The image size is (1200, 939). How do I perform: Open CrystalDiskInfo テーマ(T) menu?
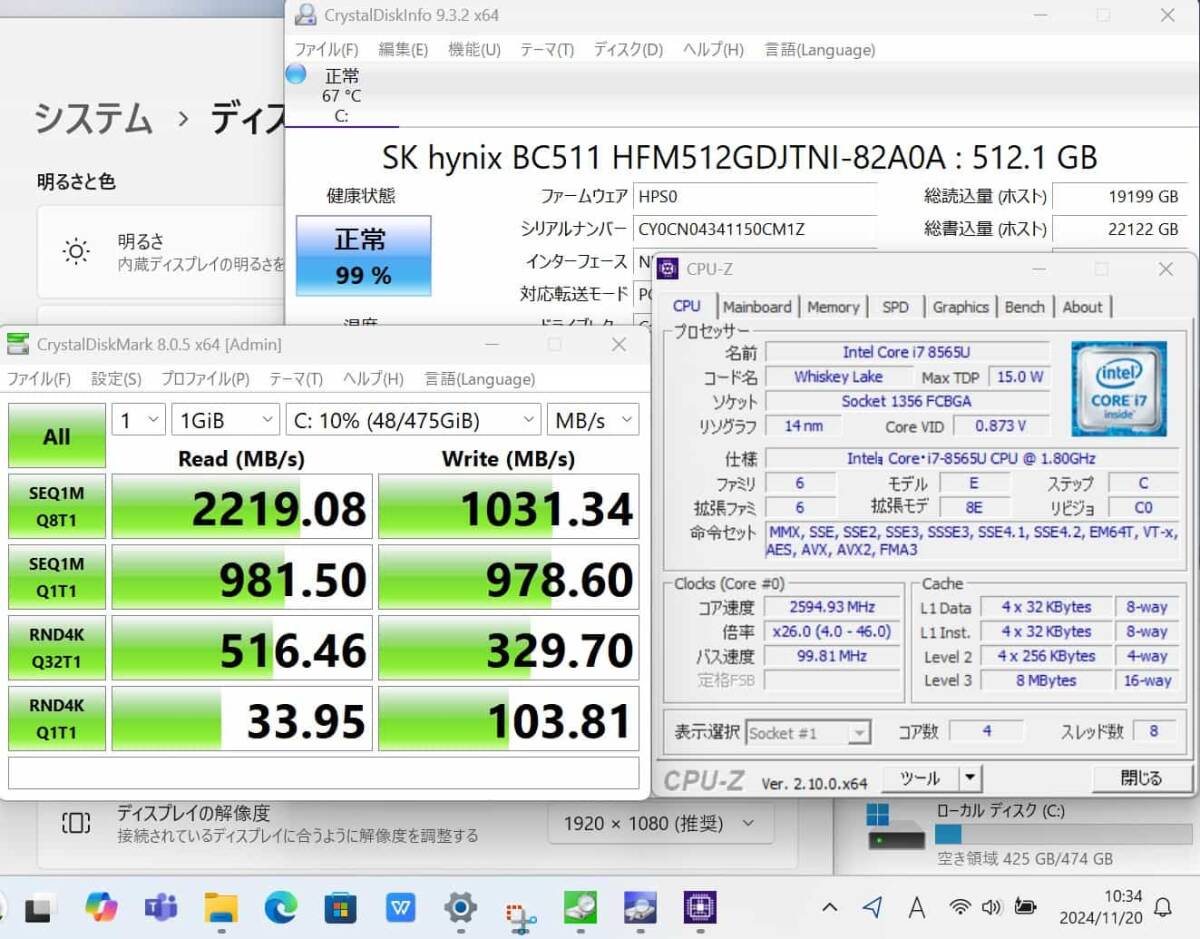(547, 49)
